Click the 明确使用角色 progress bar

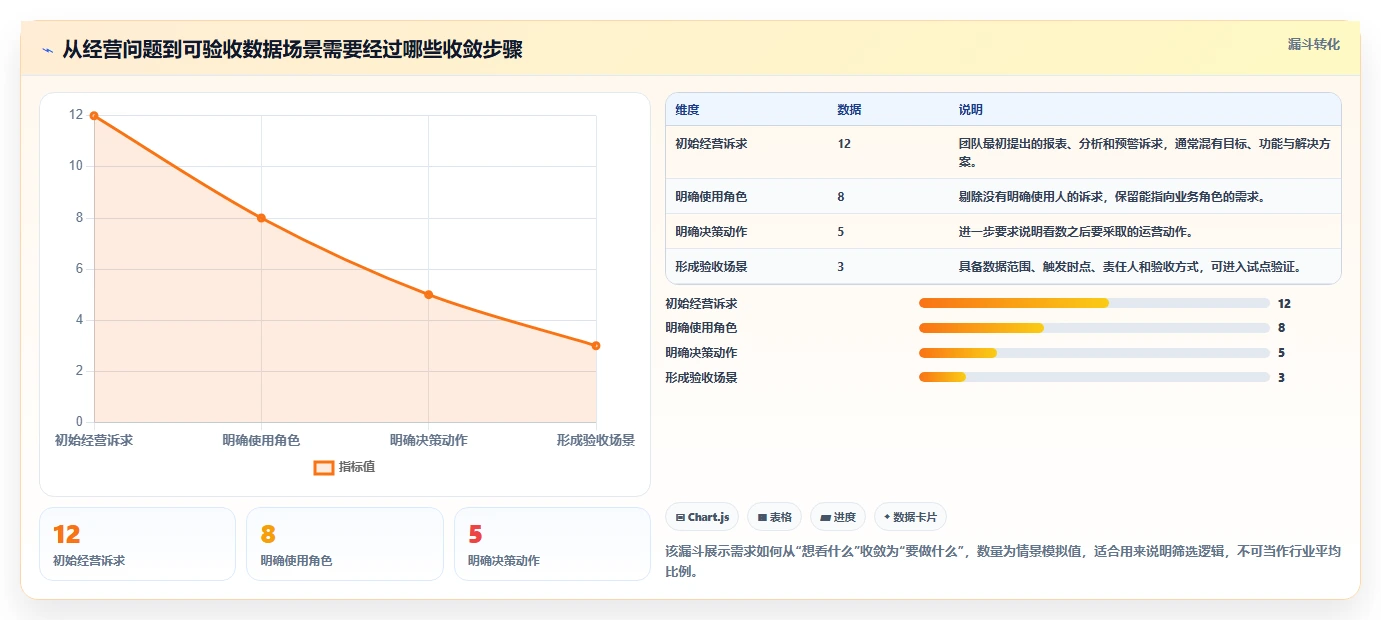tap(1094, 328)
